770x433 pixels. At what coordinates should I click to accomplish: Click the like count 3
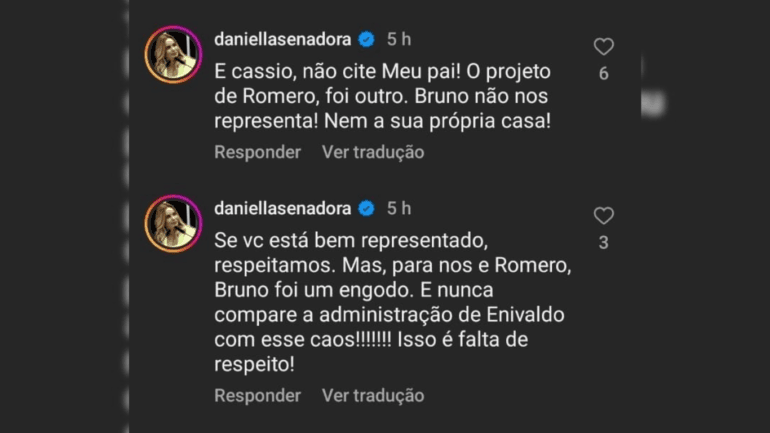click(x=603, y=243)
